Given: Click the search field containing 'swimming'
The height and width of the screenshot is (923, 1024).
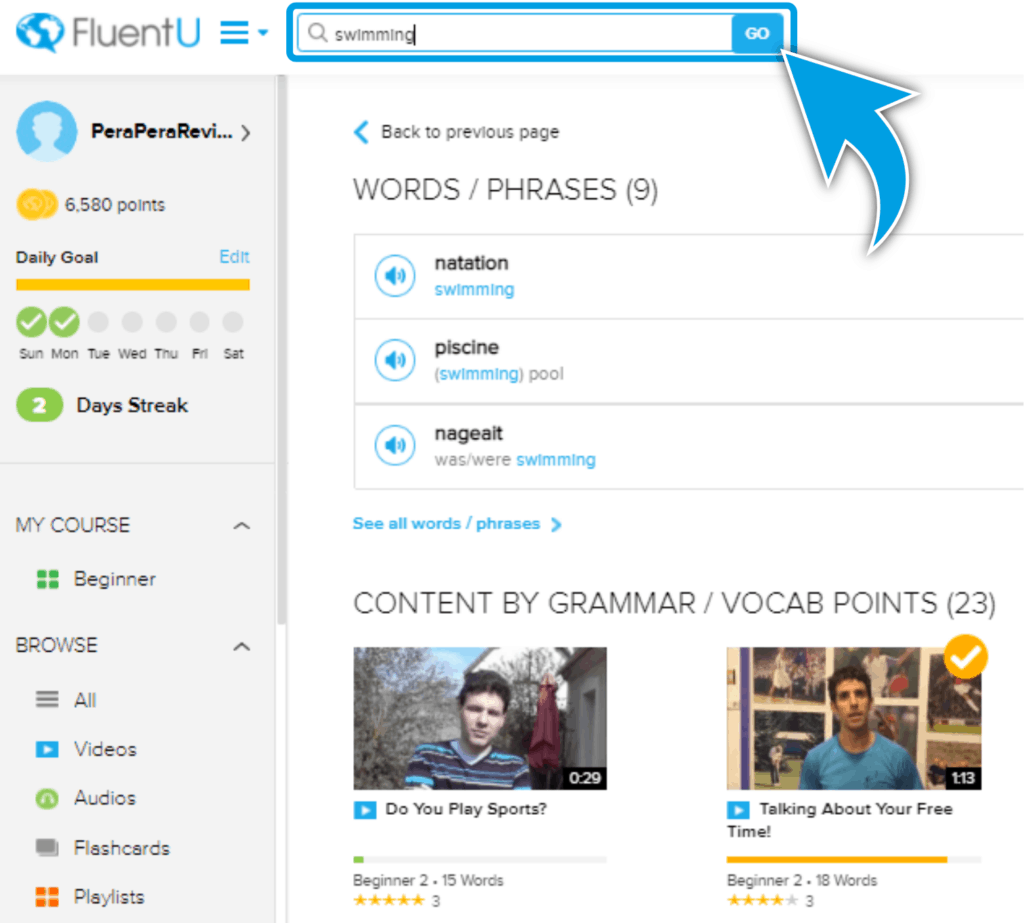Looking at the screenshot, I should pyautogui.click(x=515, y=33).
